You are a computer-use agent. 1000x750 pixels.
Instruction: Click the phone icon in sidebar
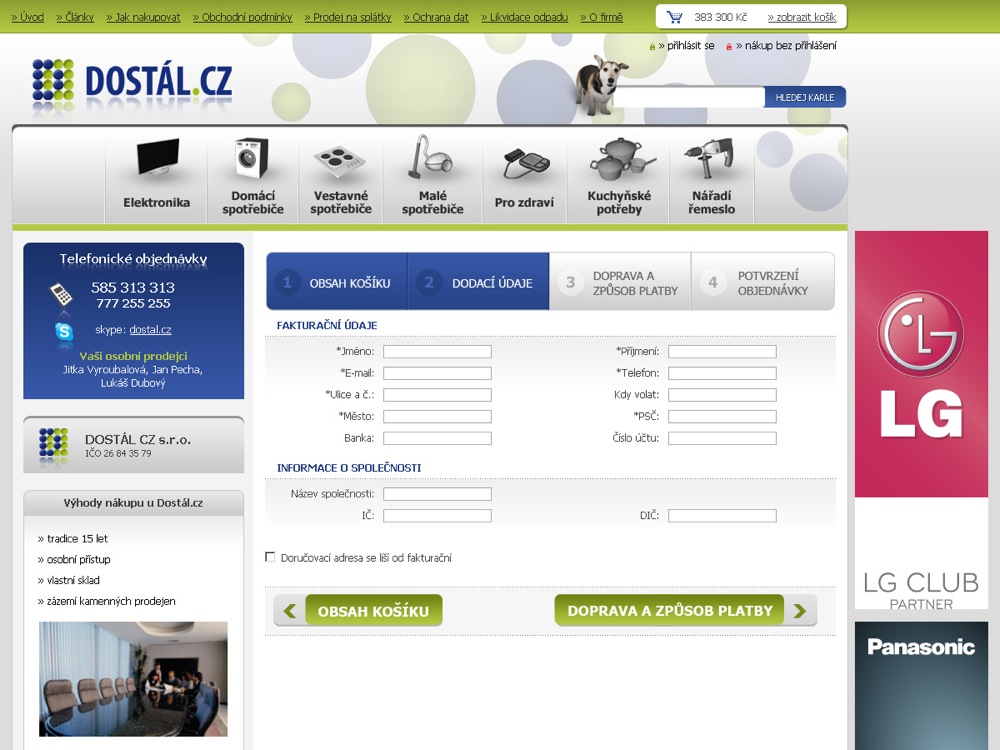tap(61, 294)
